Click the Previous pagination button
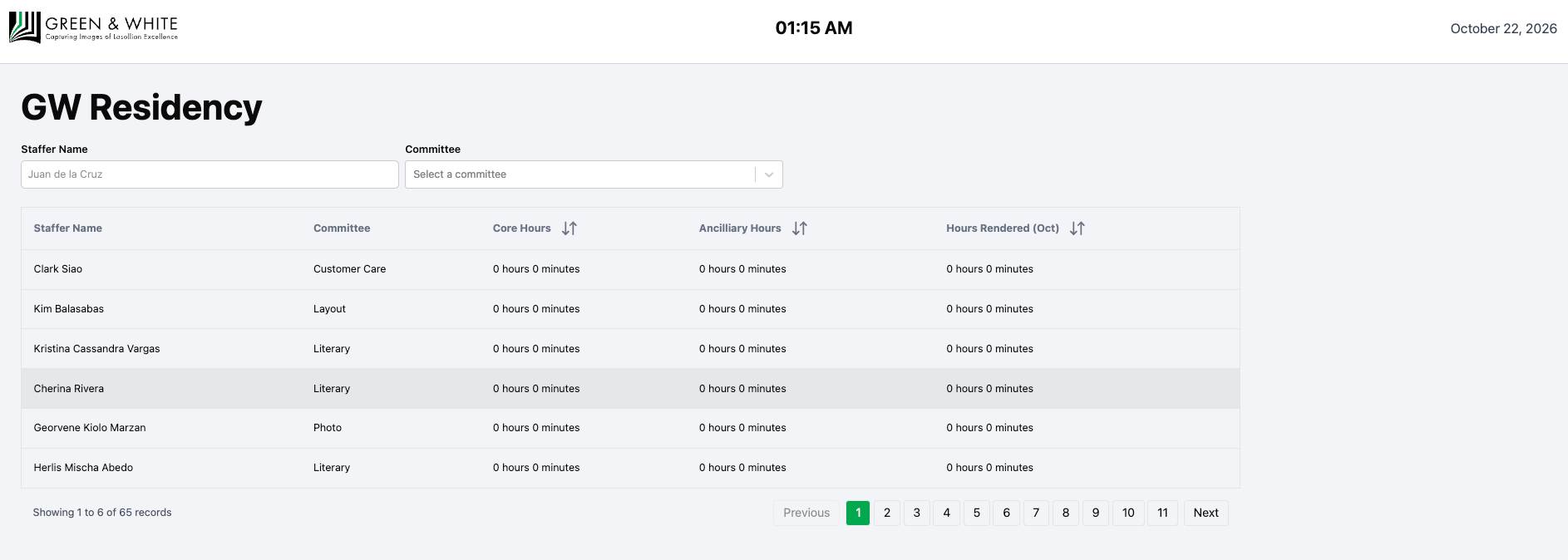The height and width of the screenshot is (560, 1568). [x=806, y=513]
